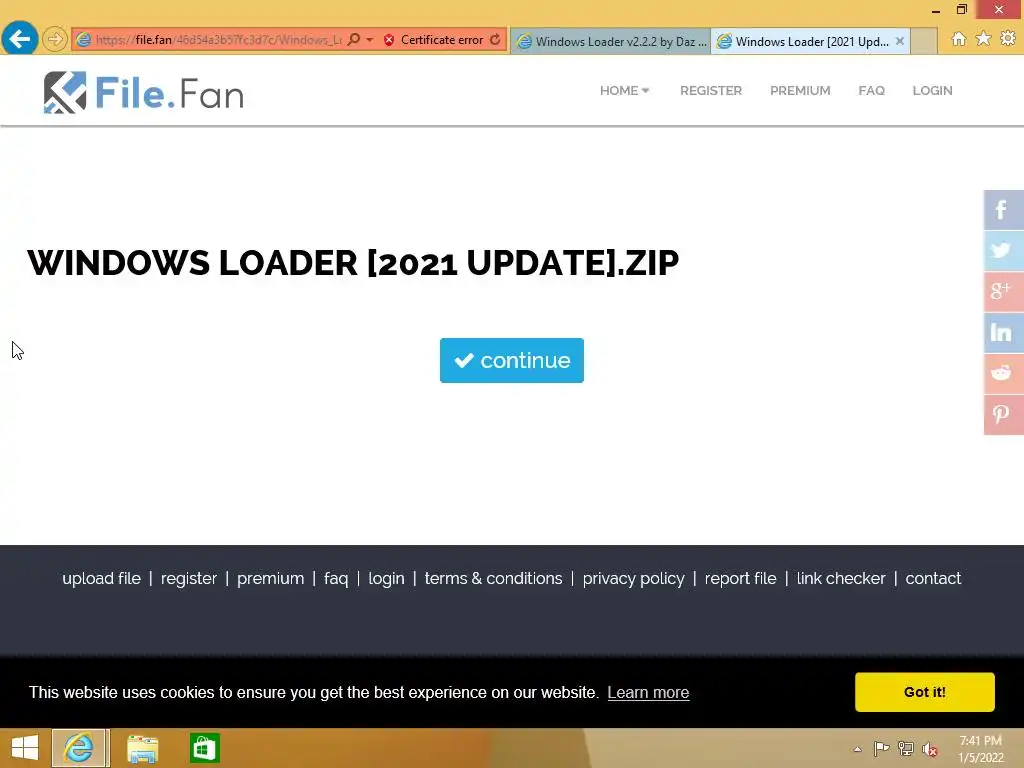This screenshot has width=1024, height=768.
Task: Open Favorites star icon
Action: pos(984,39)
